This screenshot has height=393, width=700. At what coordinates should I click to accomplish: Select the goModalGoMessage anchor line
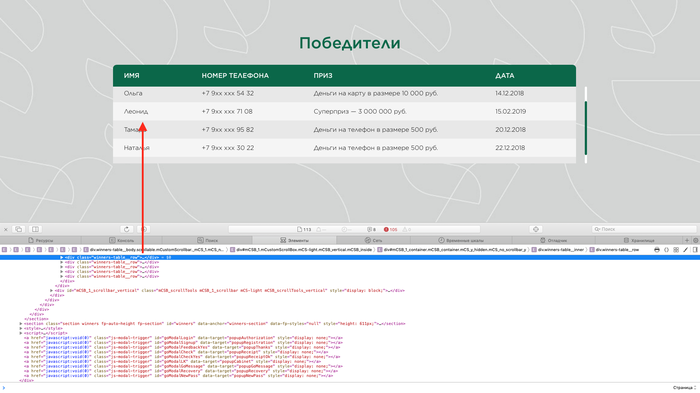[x=183, y=366]
